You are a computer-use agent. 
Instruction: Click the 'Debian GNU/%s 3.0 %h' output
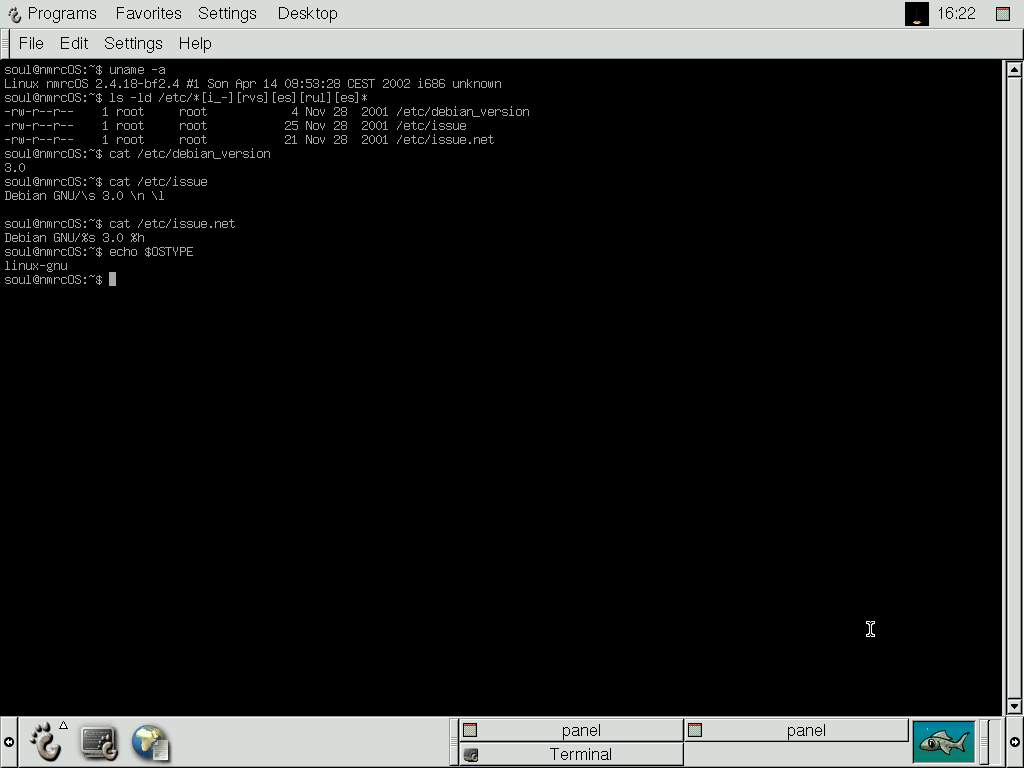point(74,238)
